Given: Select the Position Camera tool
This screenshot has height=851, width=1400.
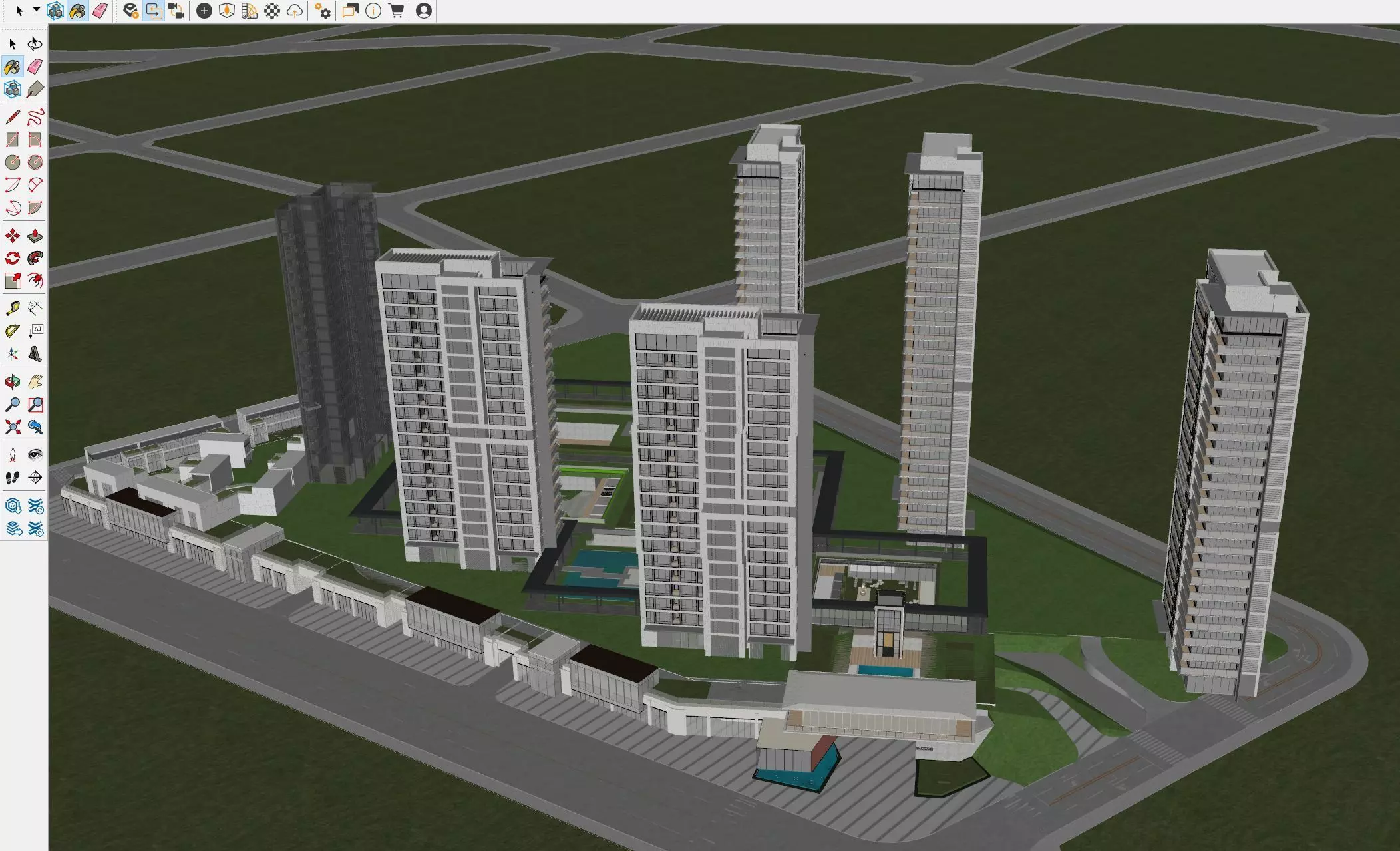Looking at the screenshot, I should [x=13, y=455].
